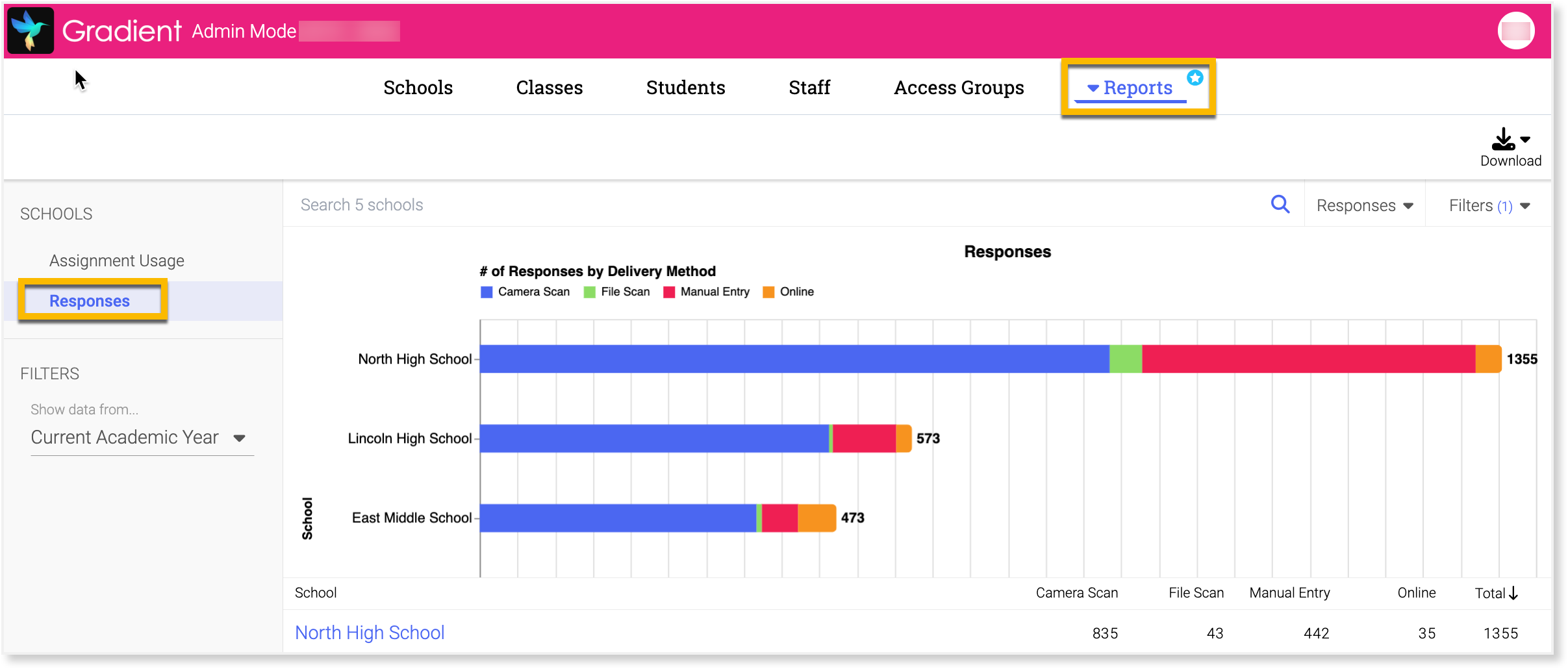Open the North High School link

(x=370, y=633)
